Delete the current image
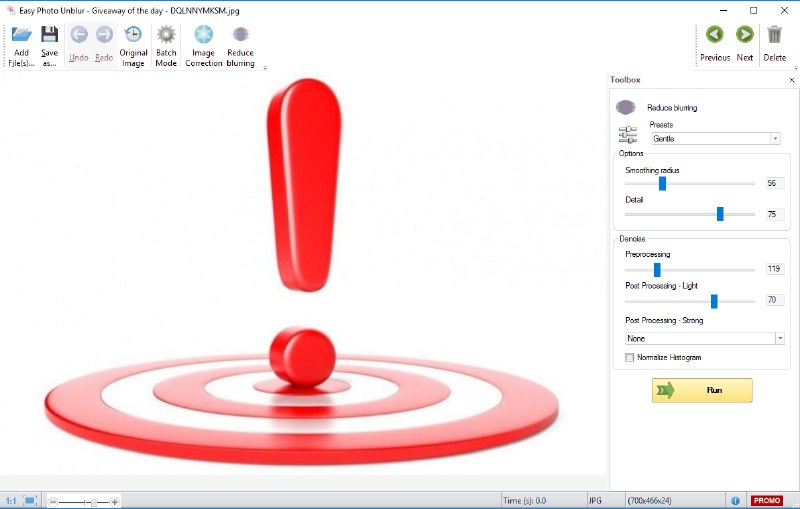Image resolution: width=800 pixels, height=509 pixels. click(x=774, y=44)
